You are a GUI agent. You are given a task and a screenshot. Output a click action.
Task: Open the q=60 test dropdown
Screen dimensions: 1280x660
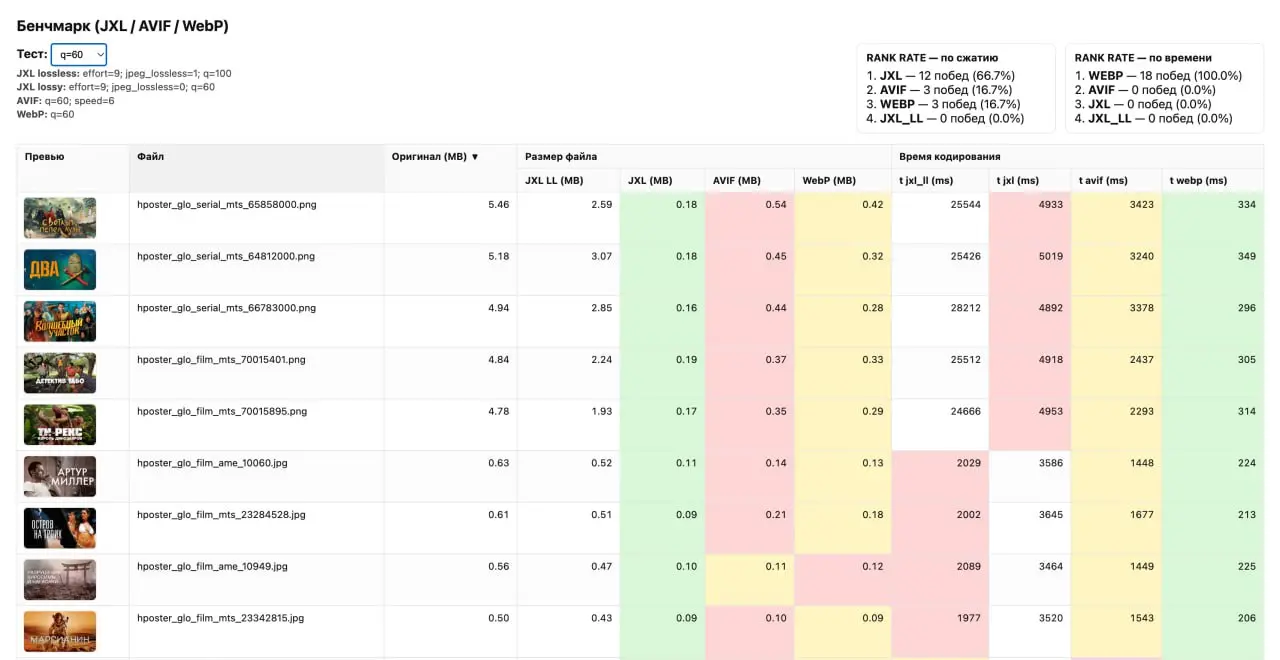click(79, 55)
